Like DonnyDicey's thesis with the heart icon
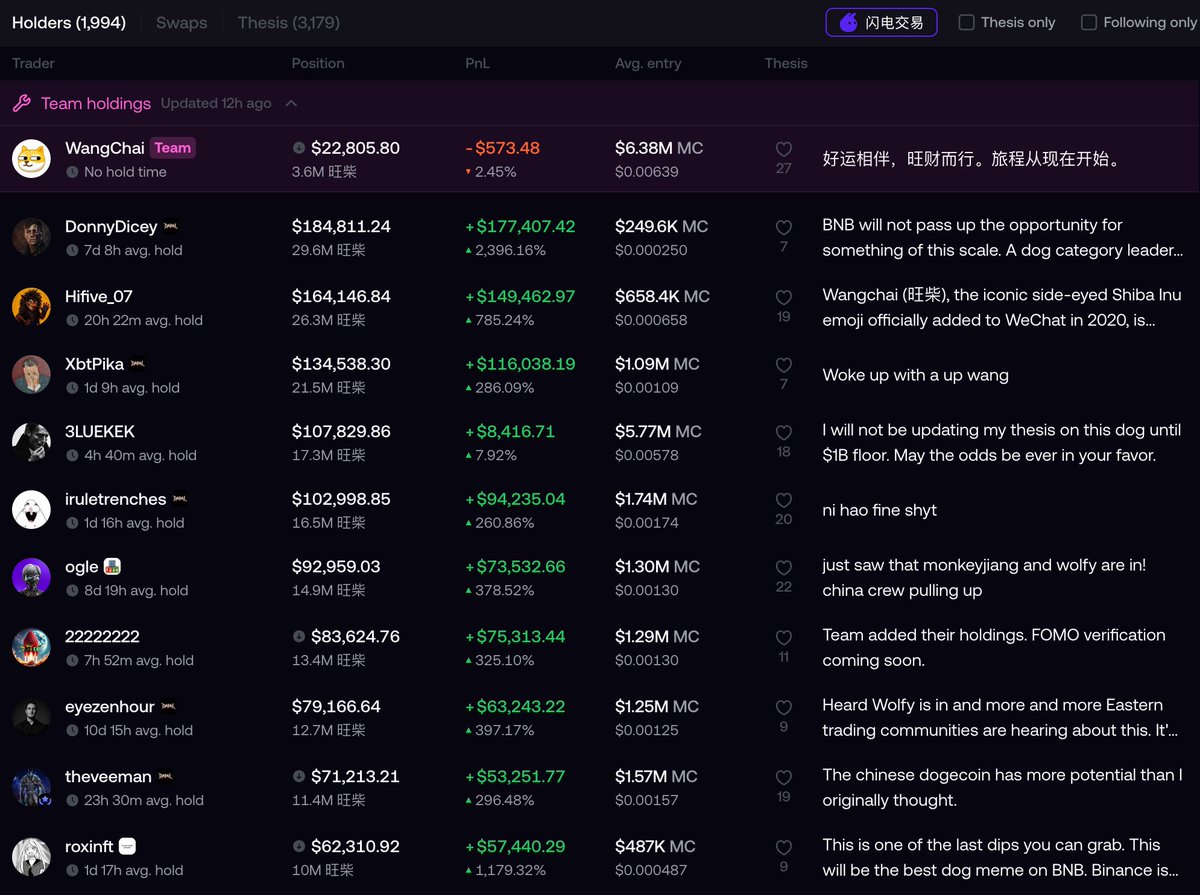The height and width of the screenshot is (895, 1200). click(x=784, y=228)
